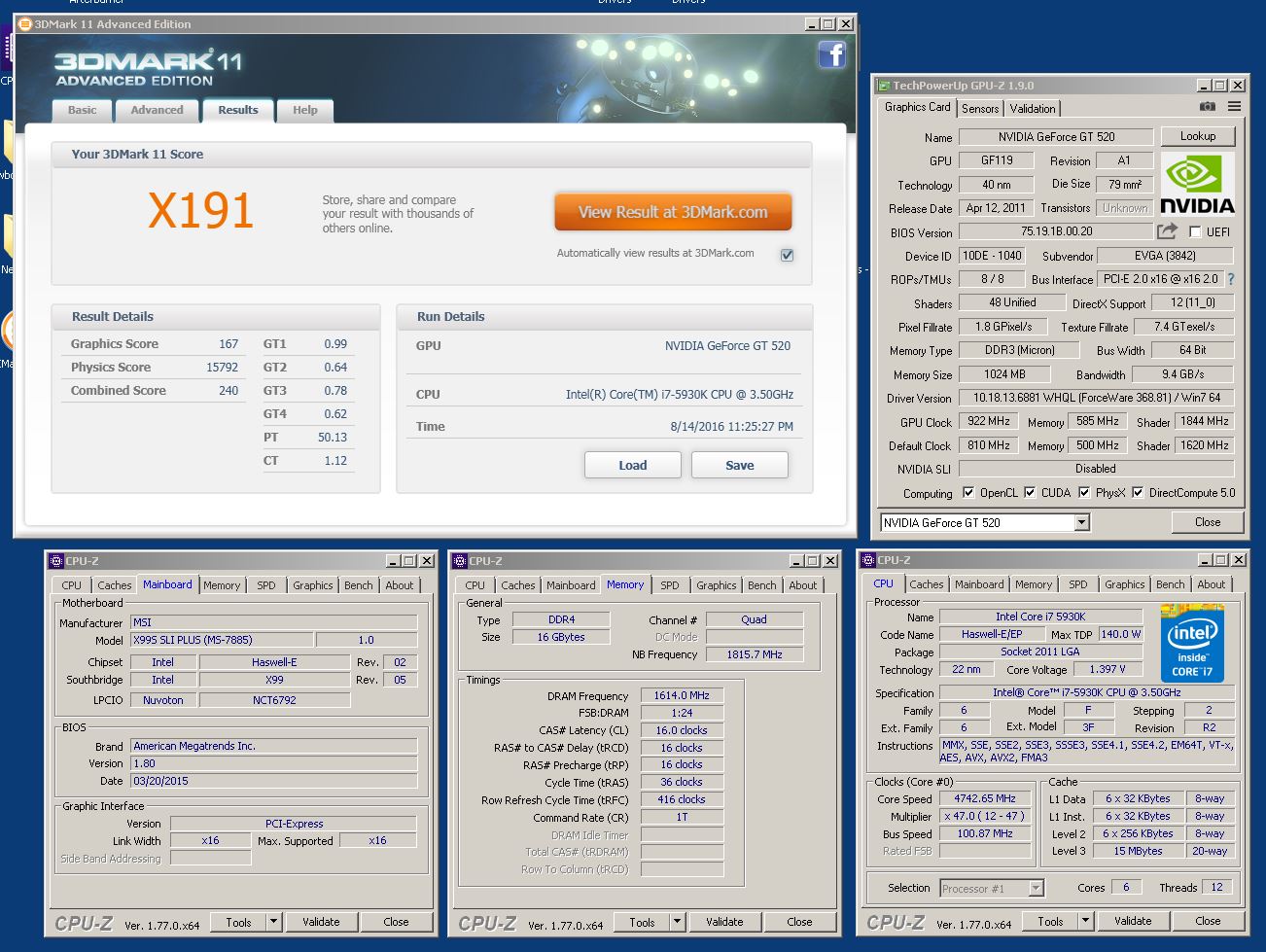Click CPU-Z CPU window title icon
Viewport: 1266px width, 952px height.
coord(868,560)
